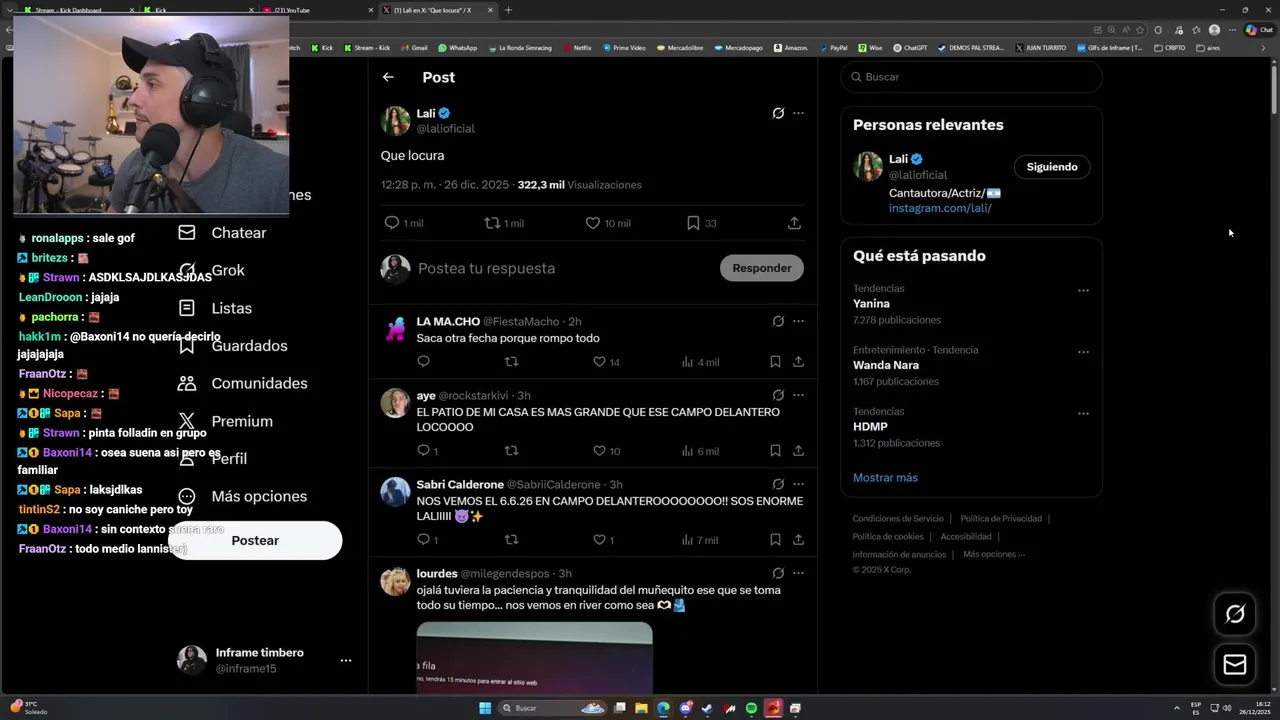Open Premium in the sidebar
1280x720 pixels.
[x=225, y=421]
